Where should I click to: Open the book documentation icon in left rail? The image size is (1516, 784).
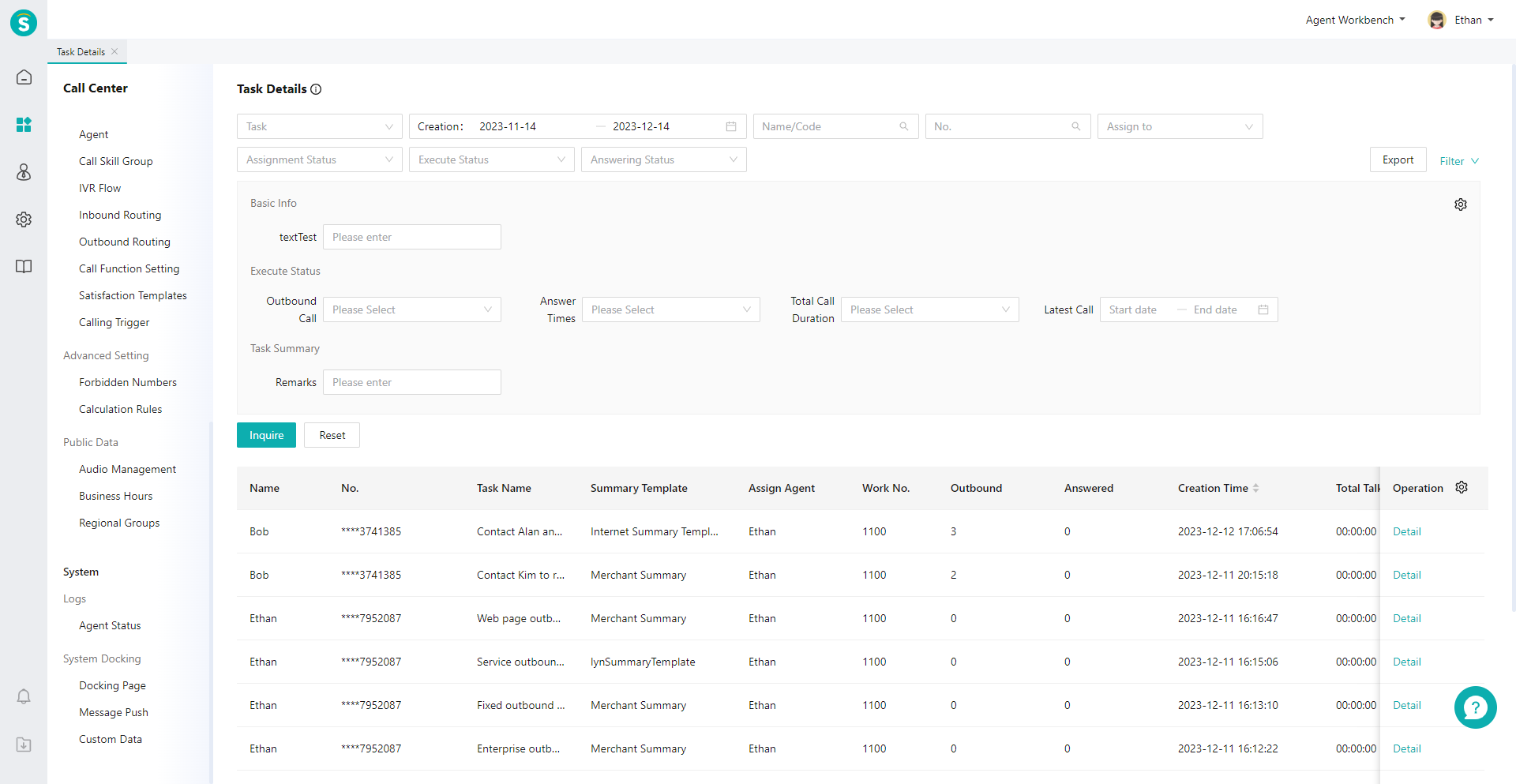24,267
